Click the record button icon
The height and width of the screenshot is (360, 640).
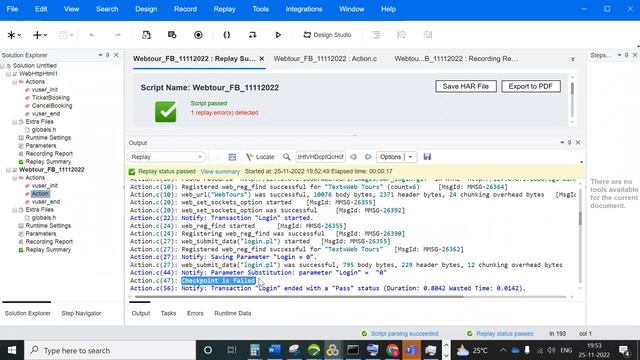[x=198, y=35]
